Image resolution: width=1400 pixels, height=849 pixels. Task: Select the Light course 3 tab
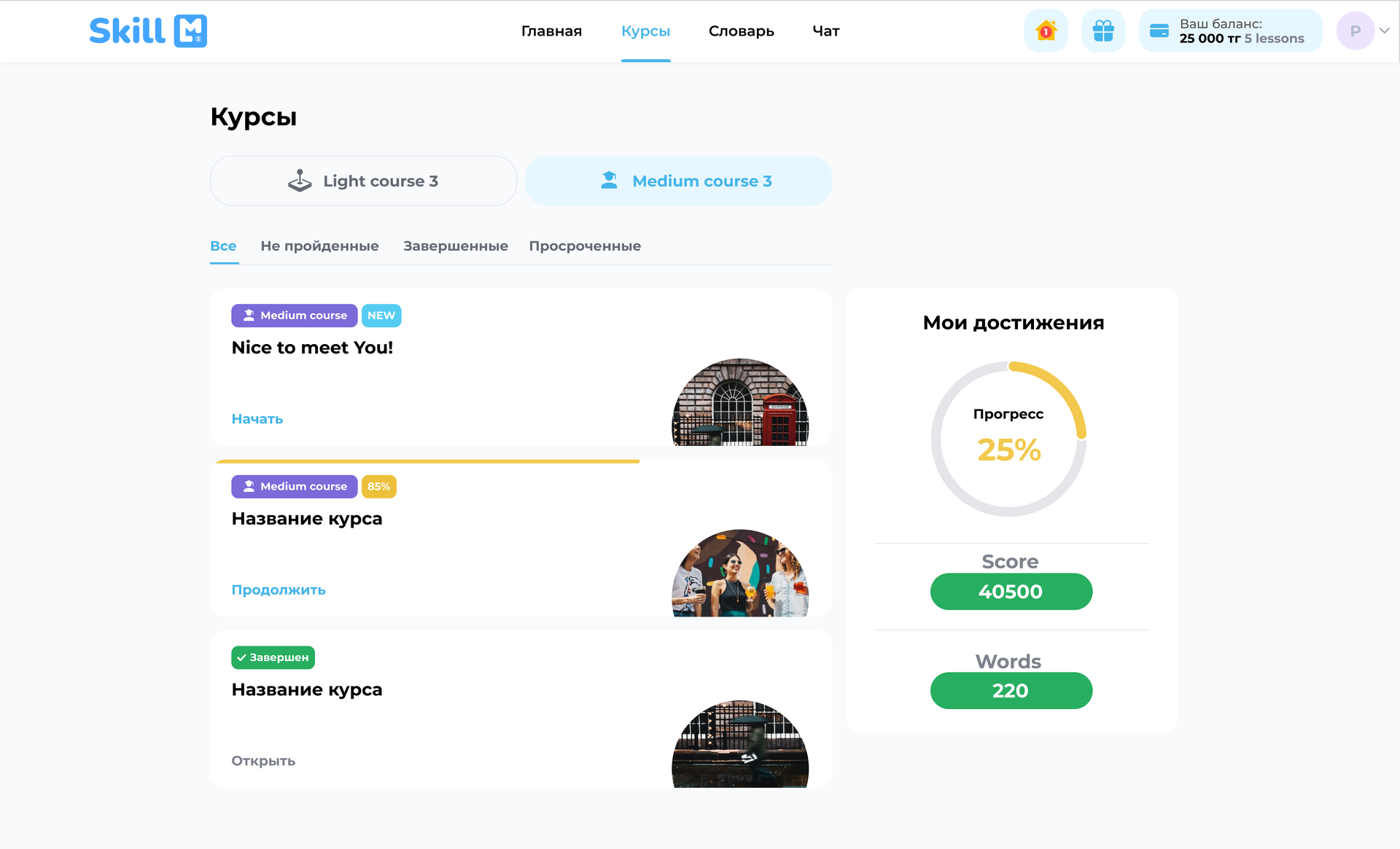pos(363,181)
